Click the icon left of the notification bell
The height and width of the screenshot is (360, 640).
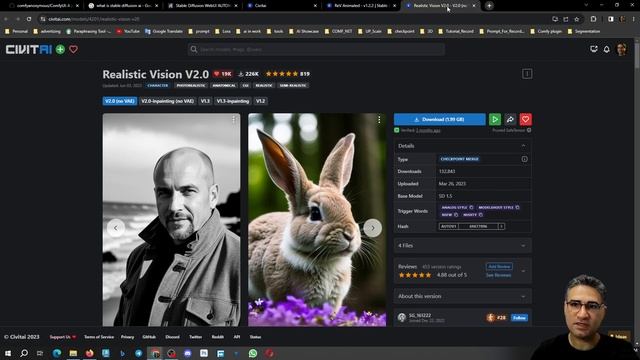click(x=594, y=49)
